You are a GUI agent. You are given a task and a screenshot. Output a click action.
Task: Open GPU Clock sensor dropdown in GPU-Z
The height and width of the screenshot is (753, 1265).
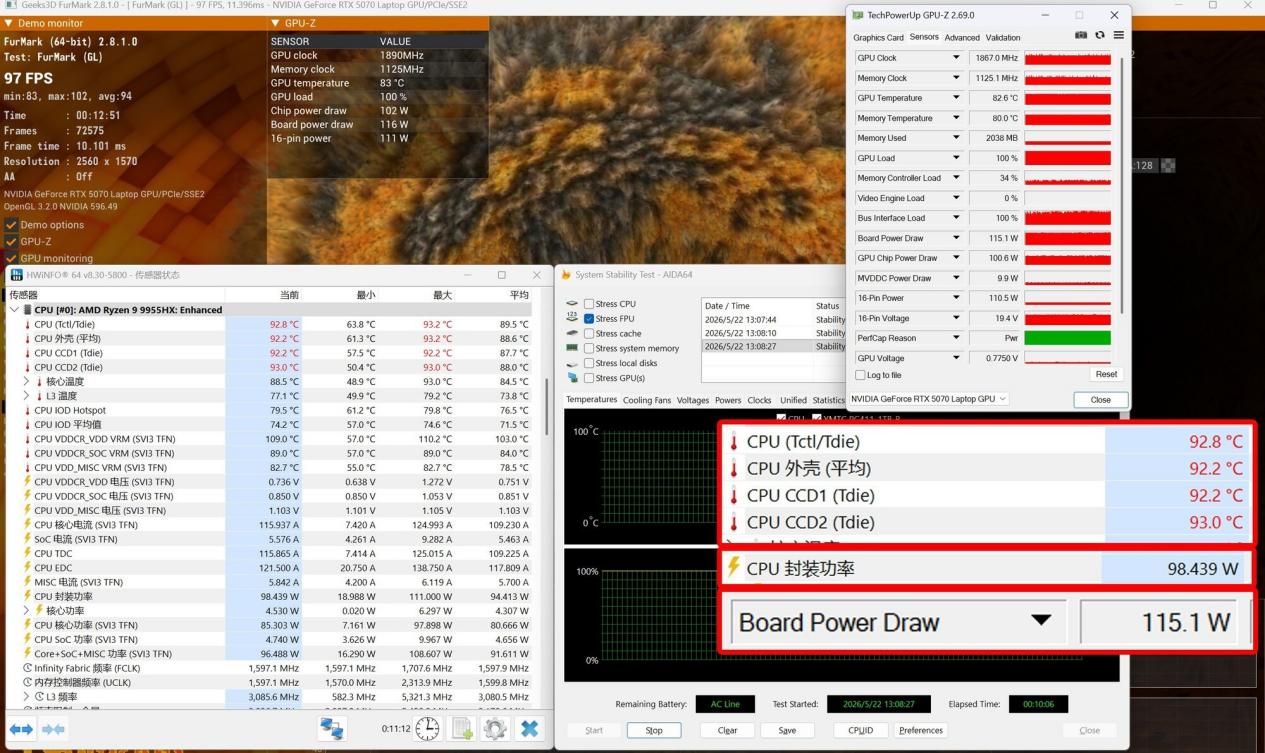956,58
